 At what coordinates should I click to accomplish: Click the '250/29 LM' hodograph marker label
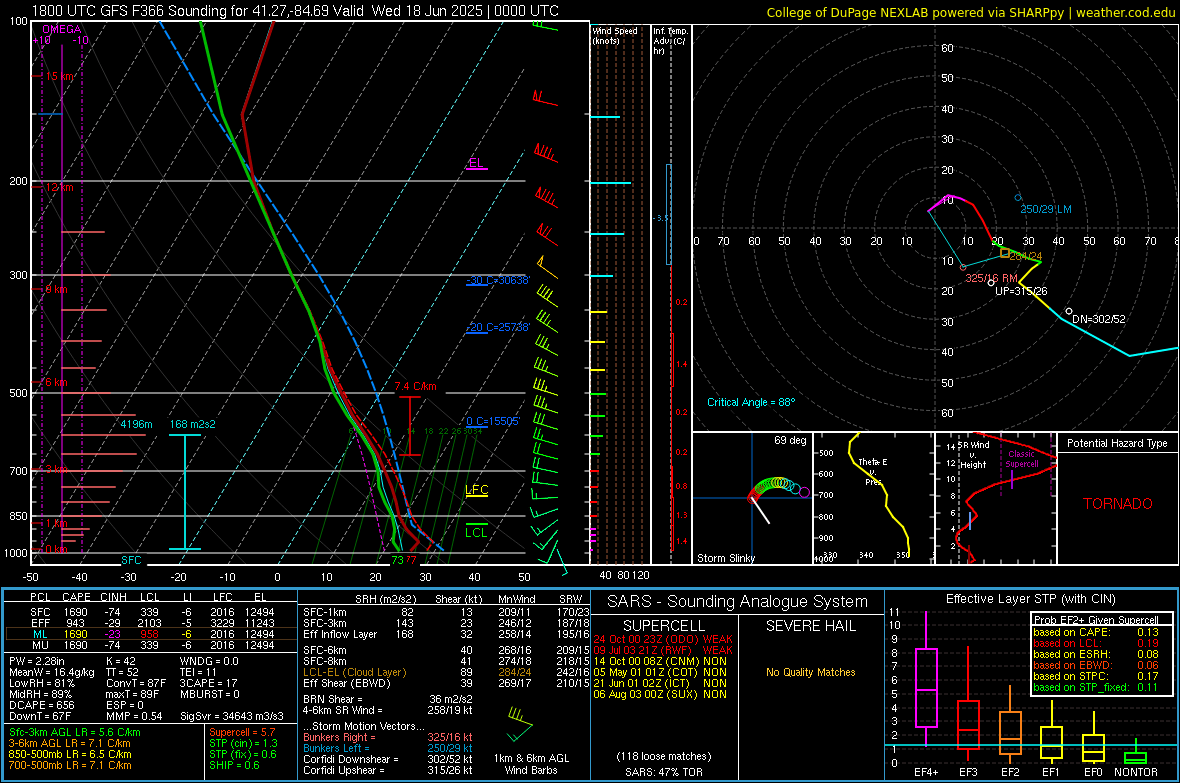(1046, 209)
